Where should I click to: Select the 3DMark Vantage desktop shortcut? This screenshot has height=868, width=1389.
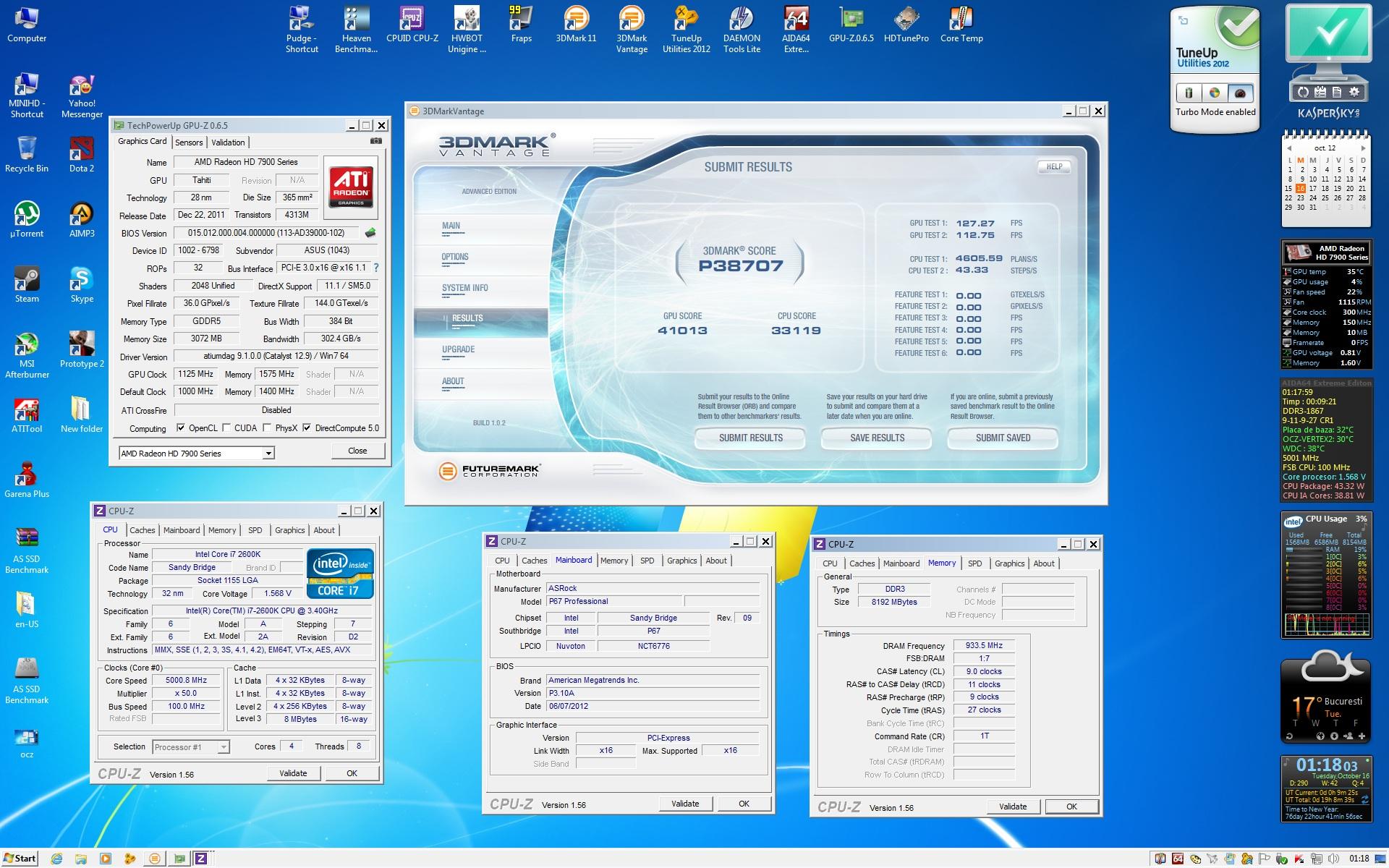(631, 29)
